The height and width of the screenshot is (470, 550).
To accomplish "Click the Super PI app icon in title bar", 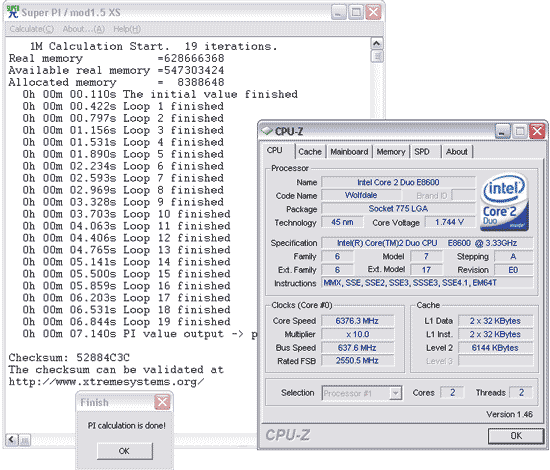I will pyautogui.click(x=13, y=12).
